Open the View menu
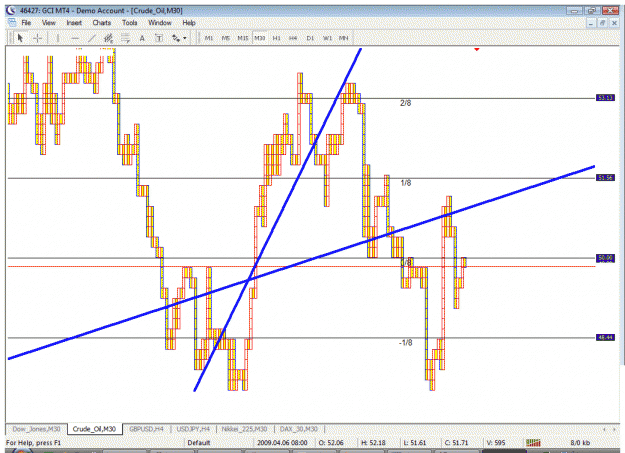This screenshot has height=453, width=625. [49, 23]
